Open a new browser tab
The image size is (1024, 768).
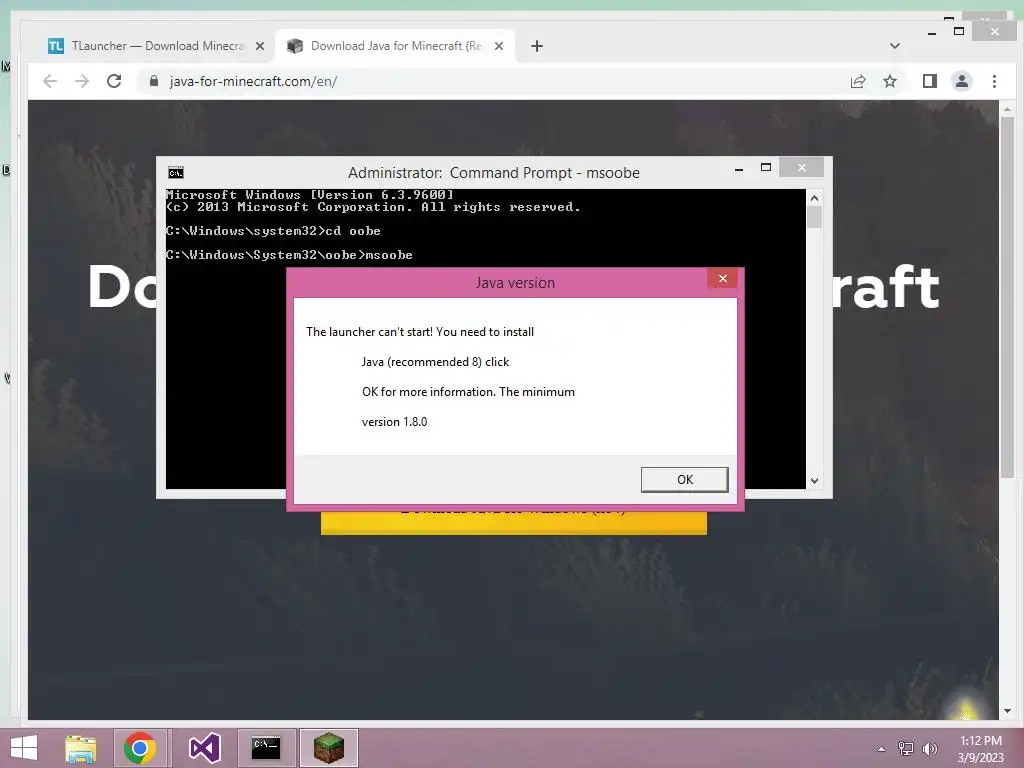click(x=537, y=46)
